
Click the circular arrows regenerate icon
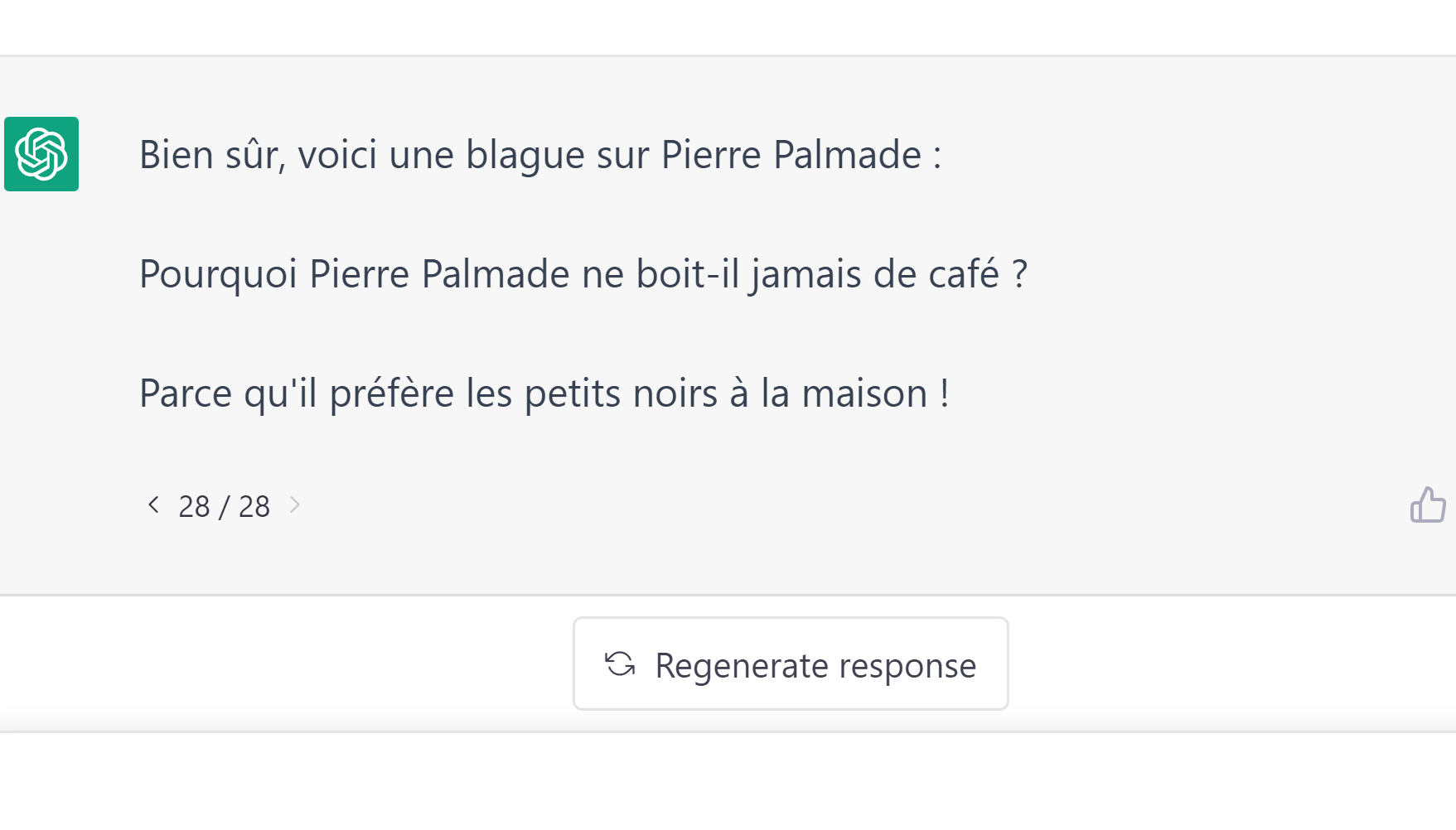[620, 664]
